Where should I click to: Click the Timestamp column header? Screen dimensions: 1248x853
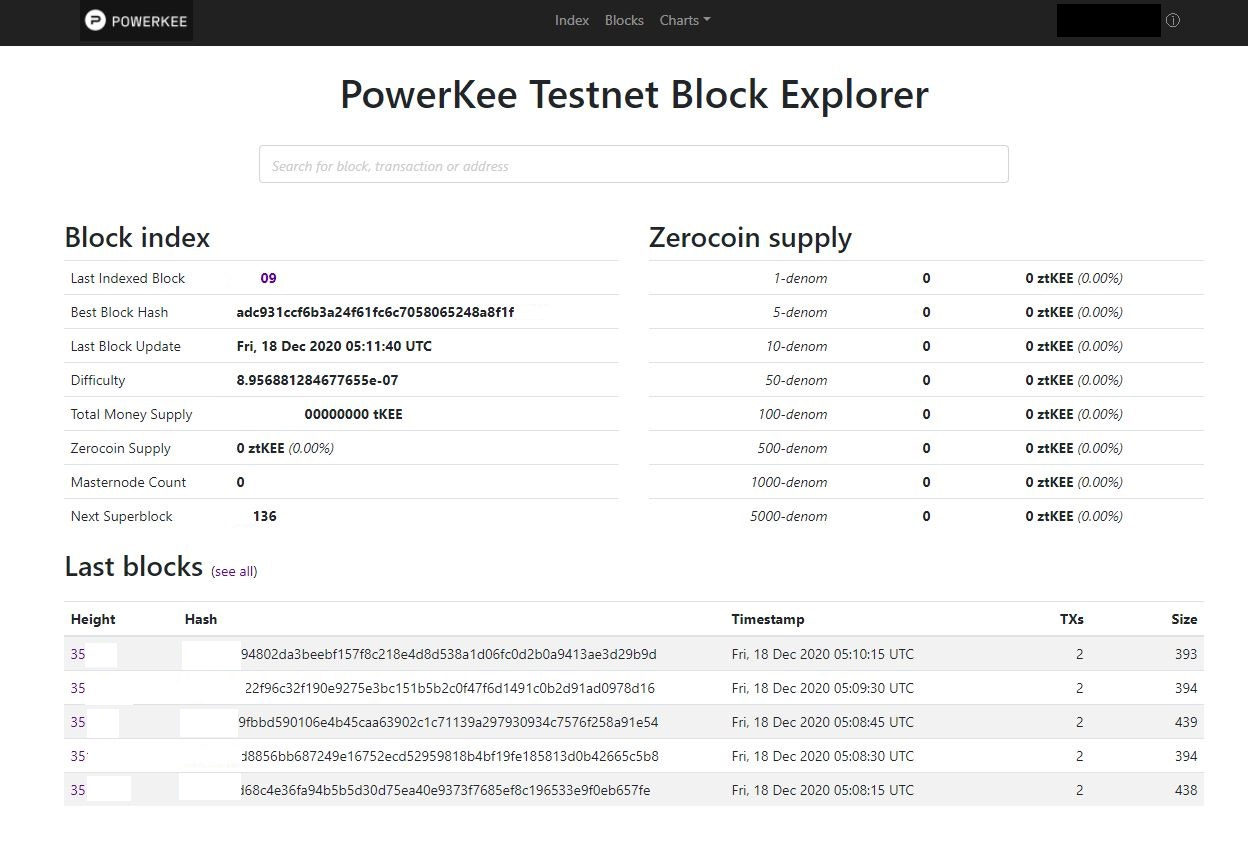point(768,619)
